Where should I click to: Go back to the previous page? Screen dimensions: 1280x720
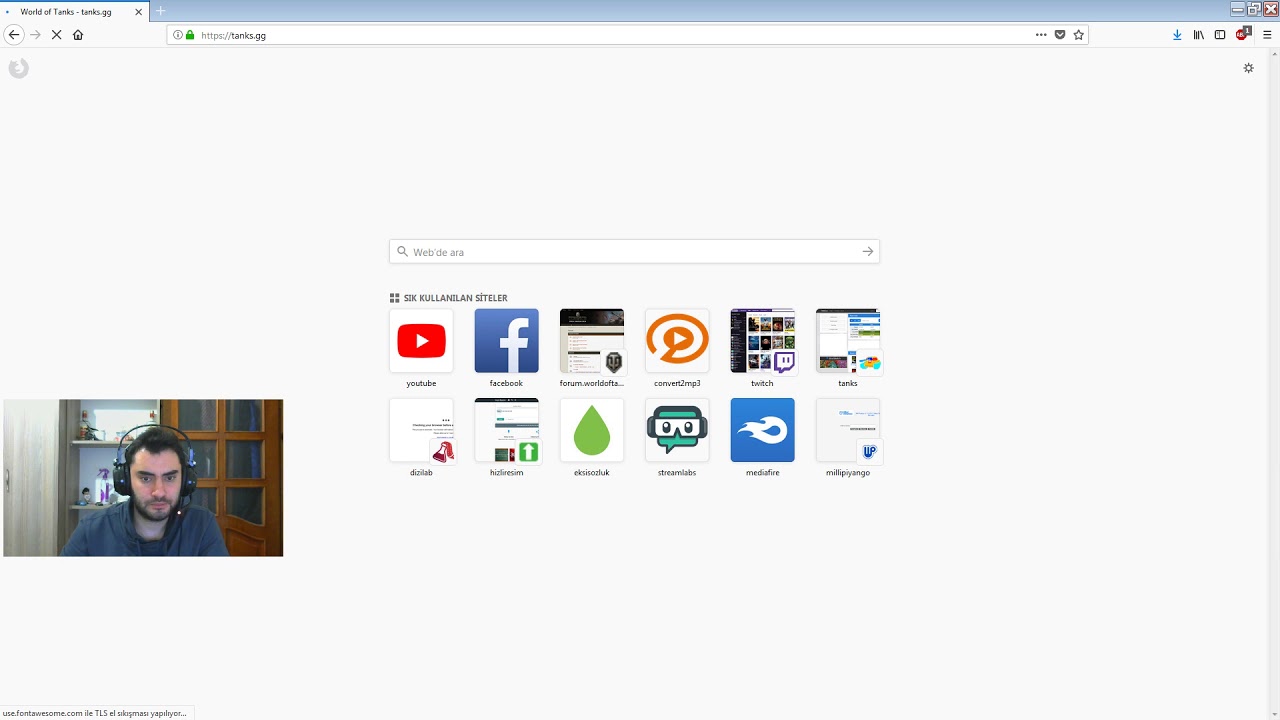[14, 35]
